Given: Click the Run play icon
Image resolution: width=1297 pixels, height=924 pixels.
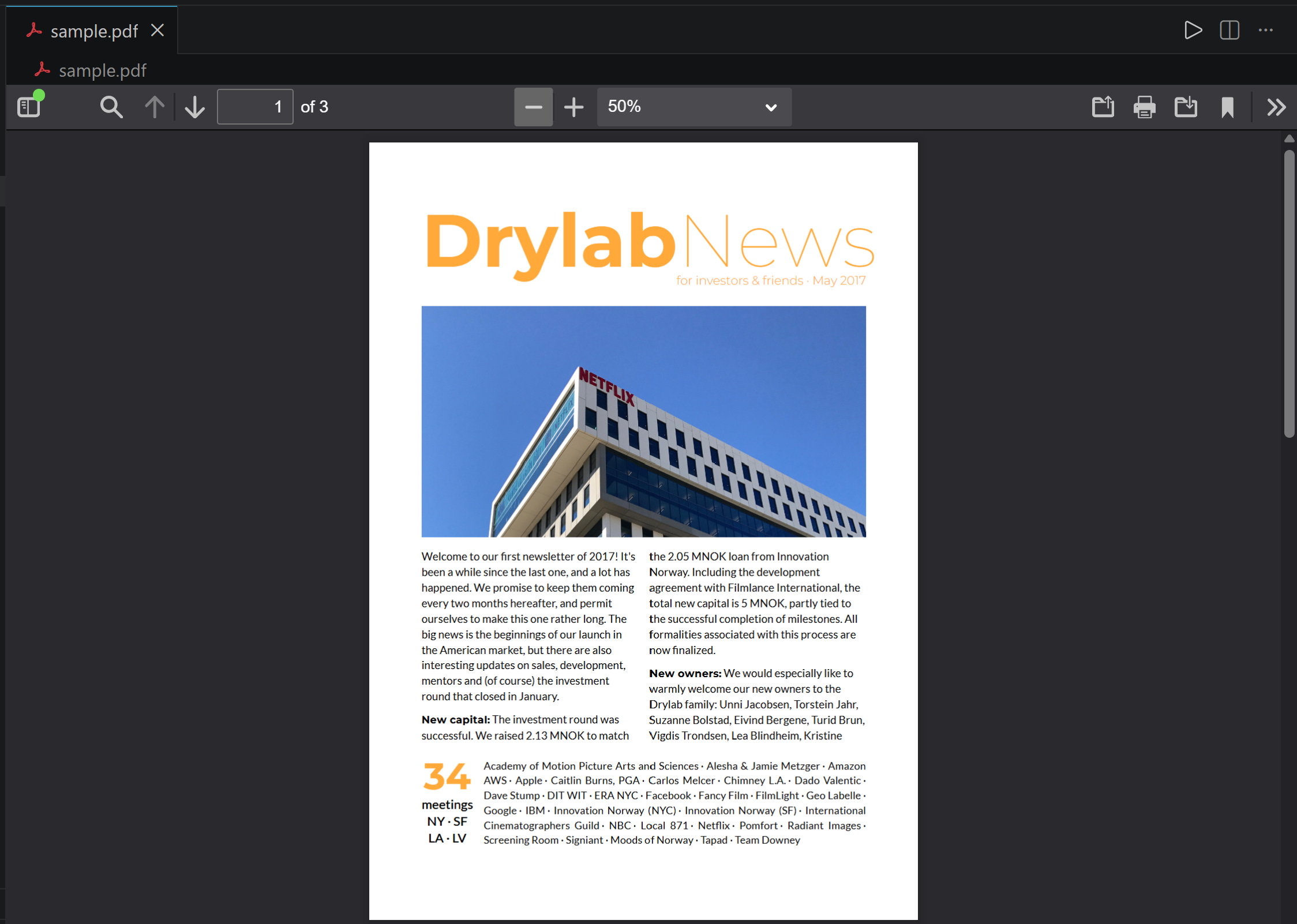Looking at the screenshot, I should pyautogui.click(x=1193, y=30).
